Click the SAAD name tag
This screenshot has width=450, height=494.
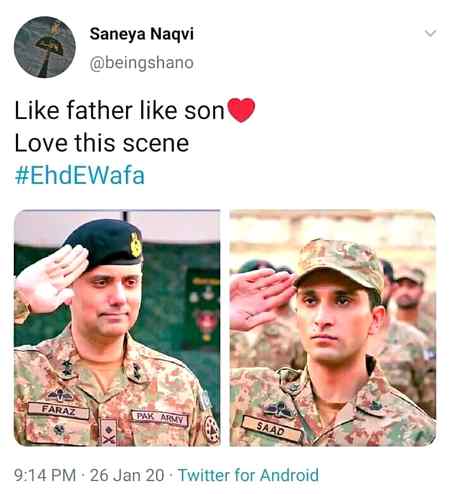(x=271, y=429)
